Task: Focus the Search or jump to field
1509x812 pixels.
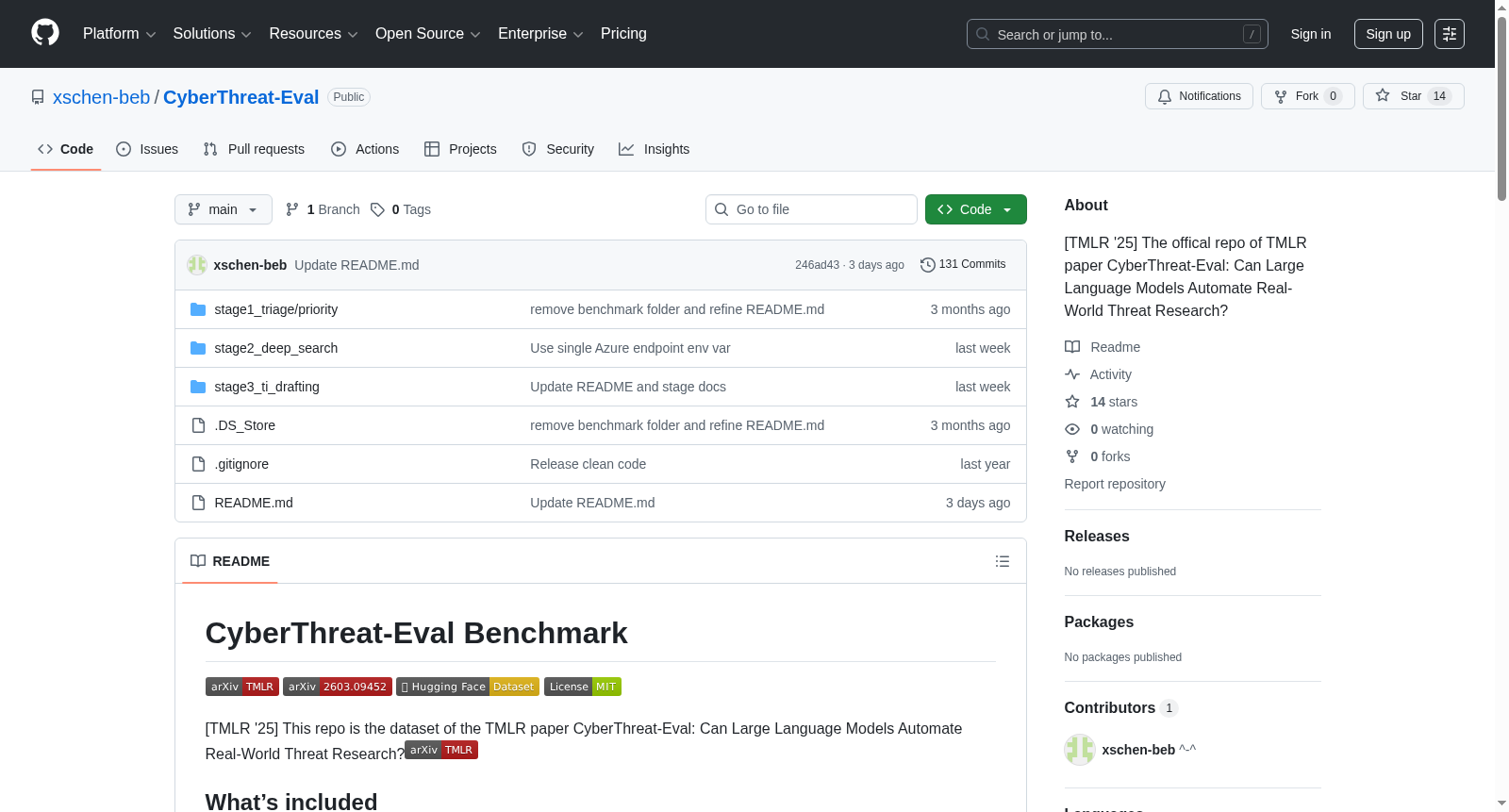Action: 1118,34
